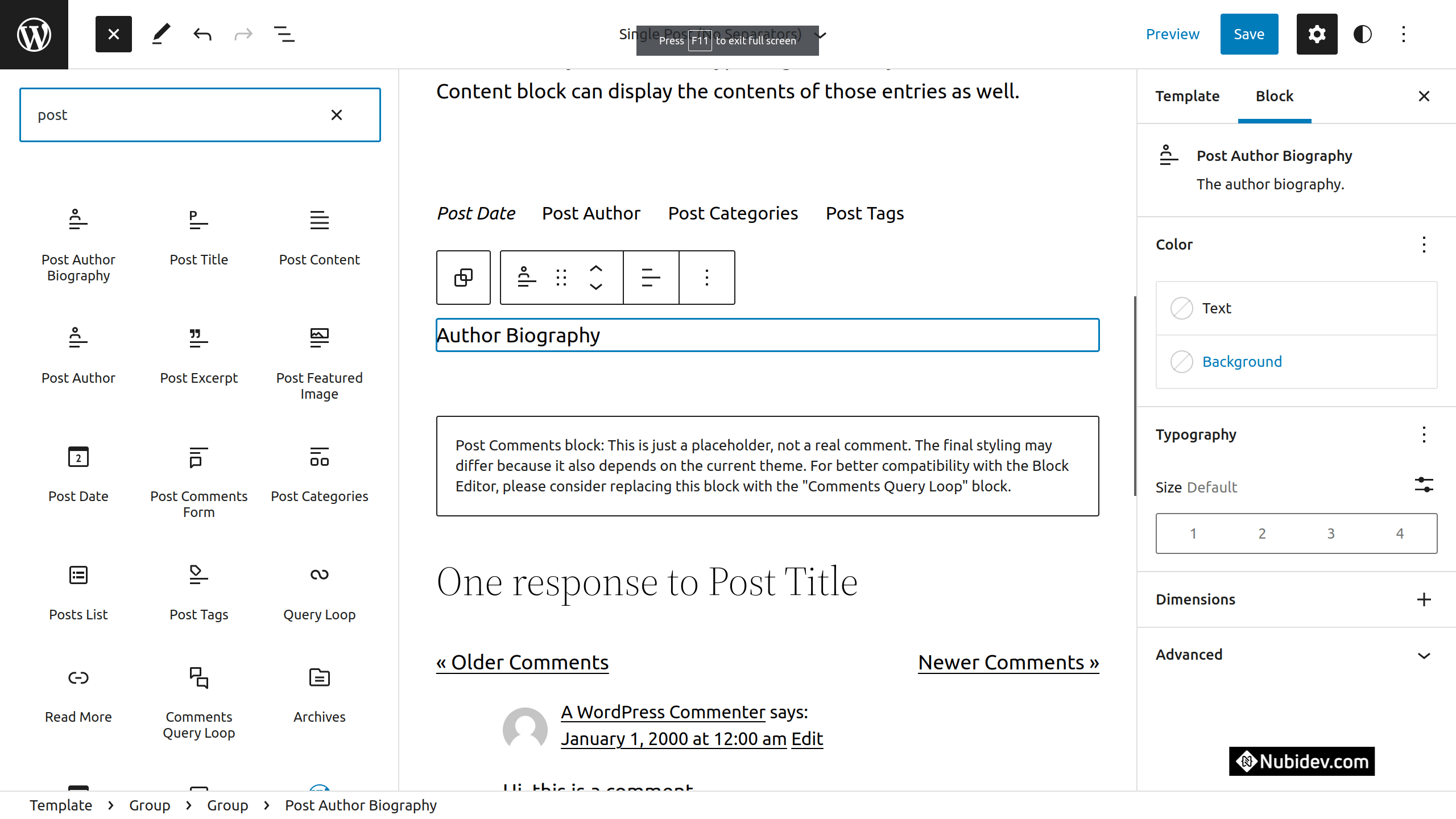Select the Edit pencil tool

pyautogui.click(x=161, y=34)
